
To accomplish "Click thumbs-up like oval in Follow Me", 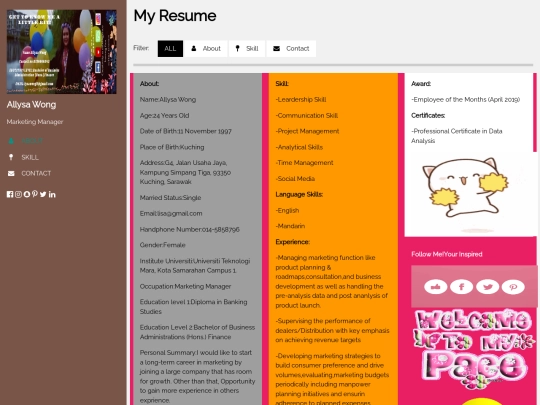I will (436, 287).
